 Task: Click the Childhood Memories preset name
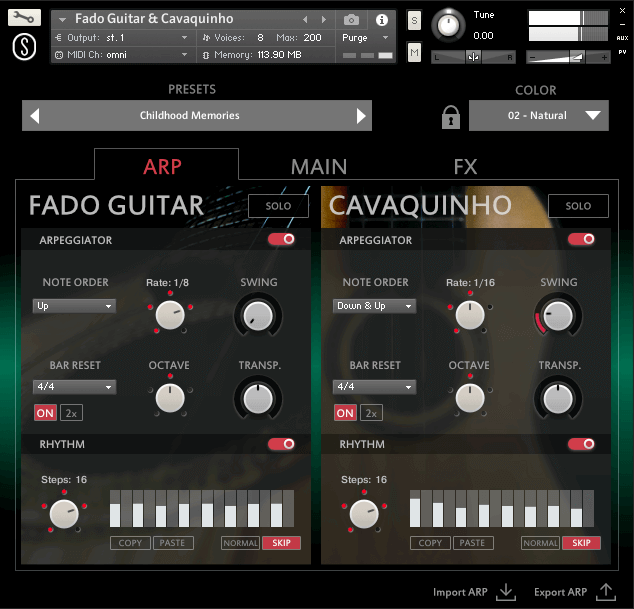pos(190,116)
